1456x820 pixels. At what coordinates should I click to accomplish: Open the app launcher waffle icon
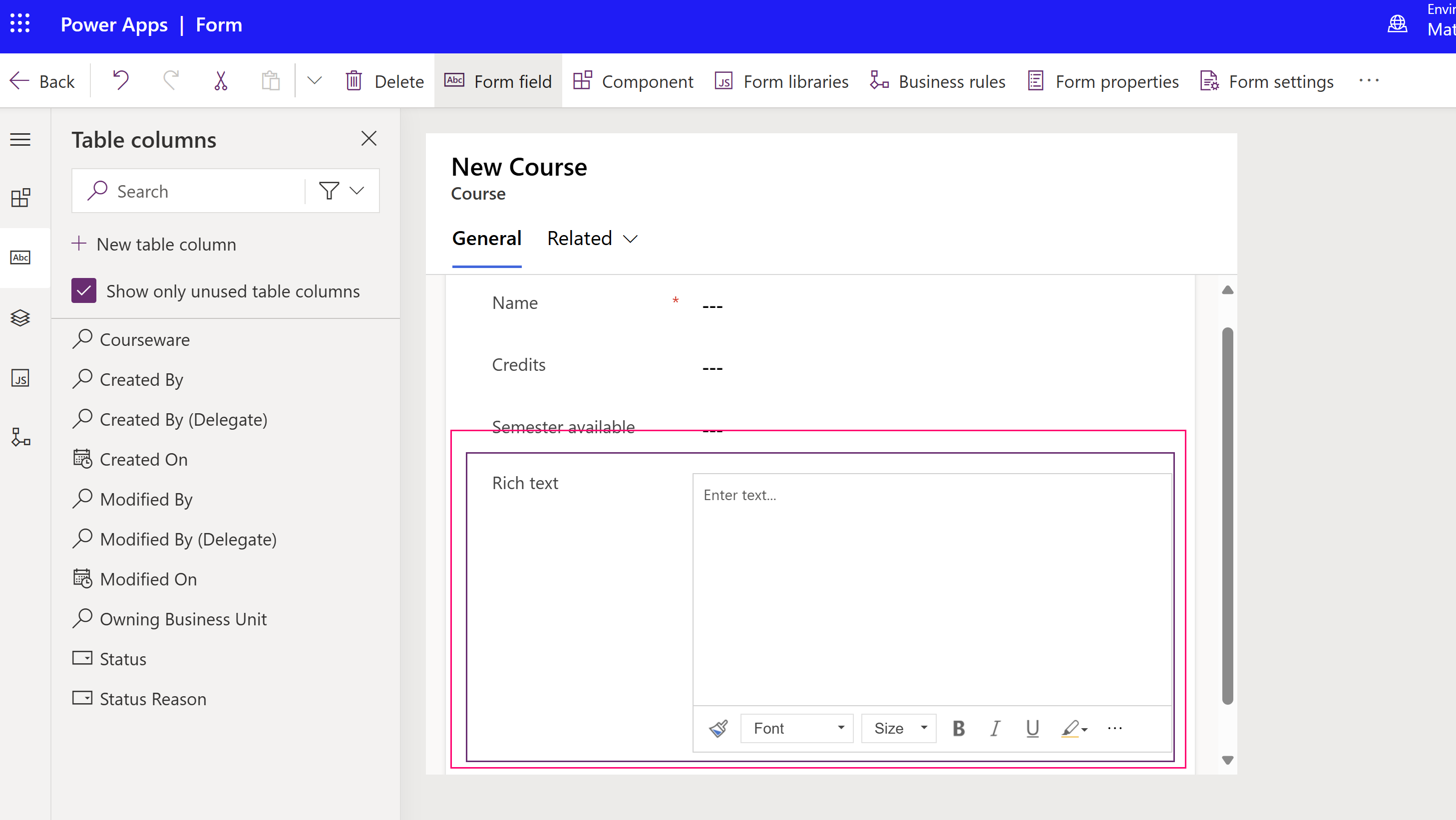click(x=20, y=24)
